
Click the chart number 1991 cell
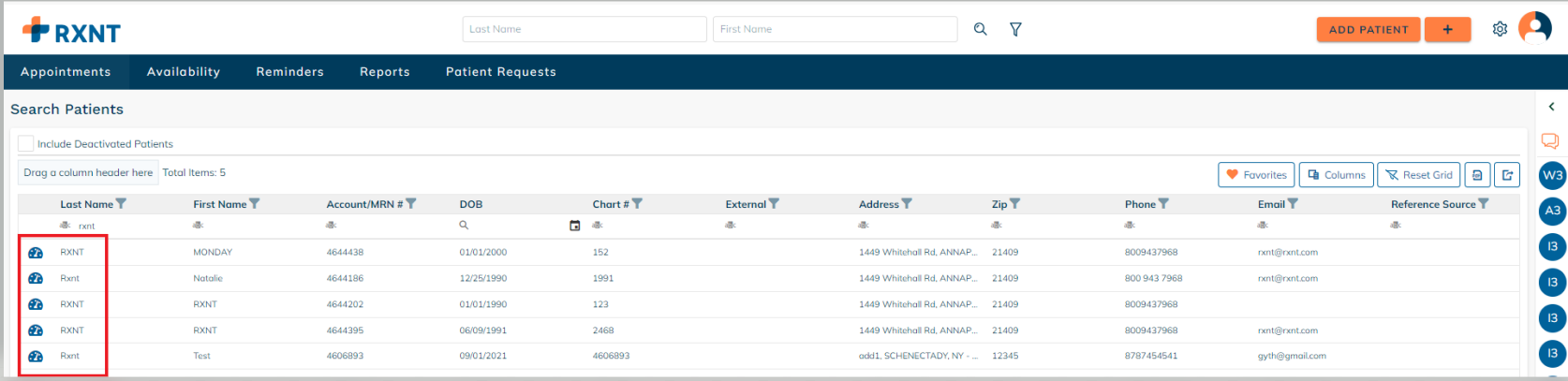[603, 278]
